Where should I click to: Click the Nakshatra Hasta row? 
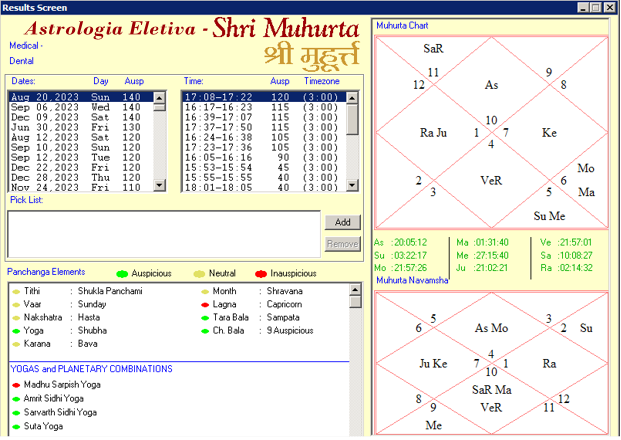coord(56,317)
